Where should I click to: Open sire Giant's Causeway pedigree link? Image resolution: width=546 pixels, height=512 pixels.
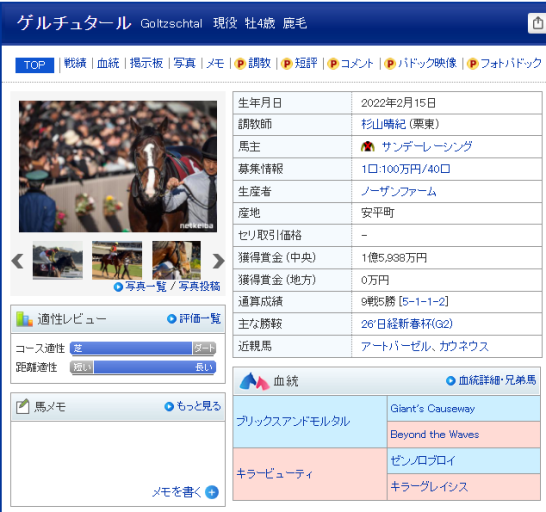tap(432, 408)
